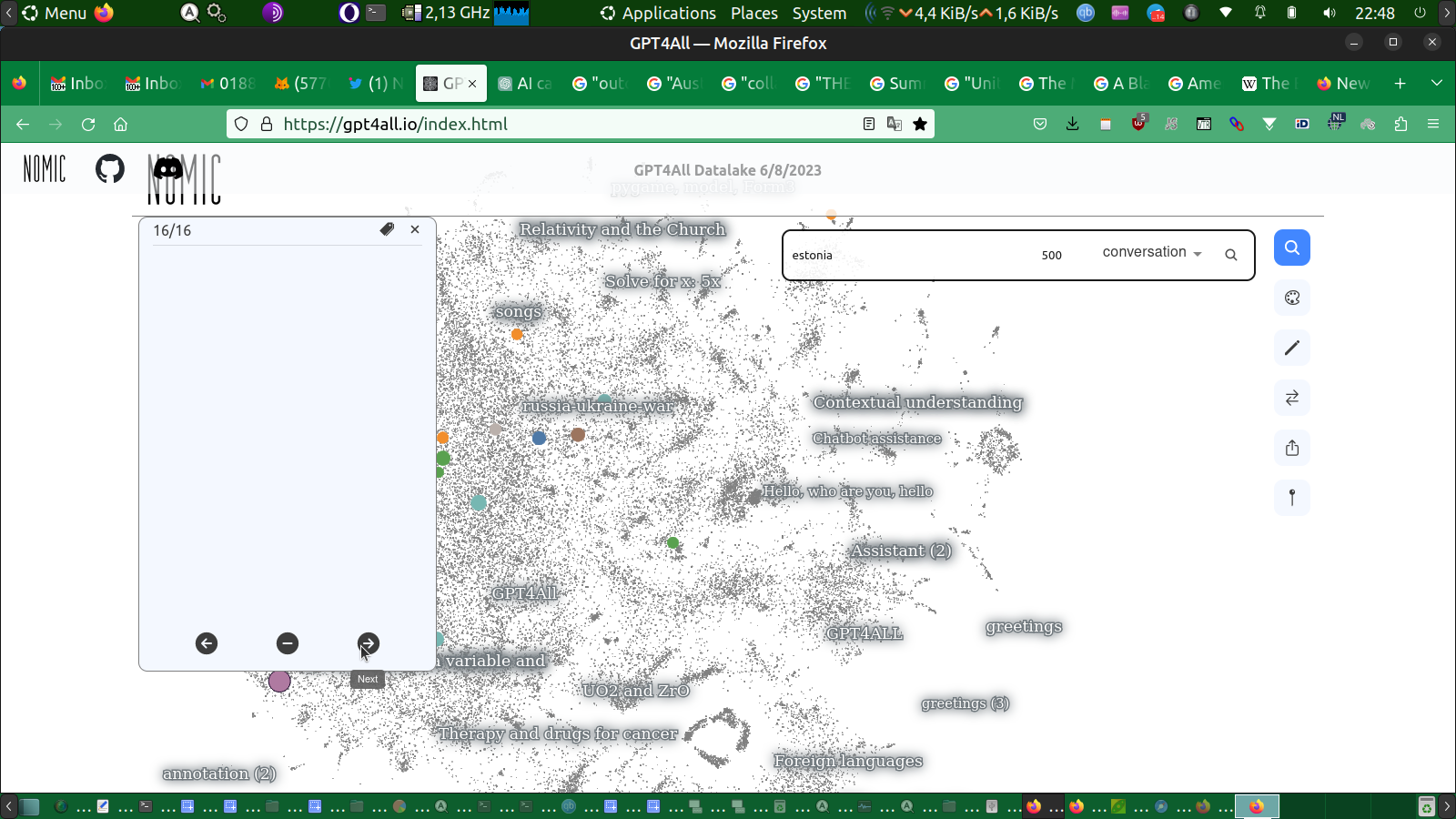The height and width of the screenshot is (819, 1456).
Task: Click the tag icon in the 16/16 panel
Action: 387,229
